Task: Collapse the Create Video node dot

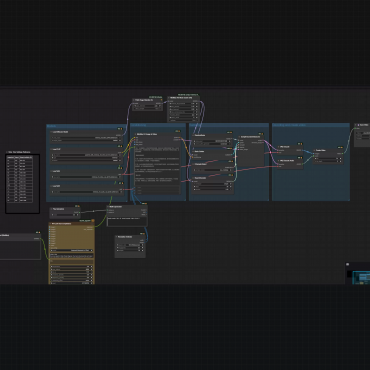Action: pos(315,150)
